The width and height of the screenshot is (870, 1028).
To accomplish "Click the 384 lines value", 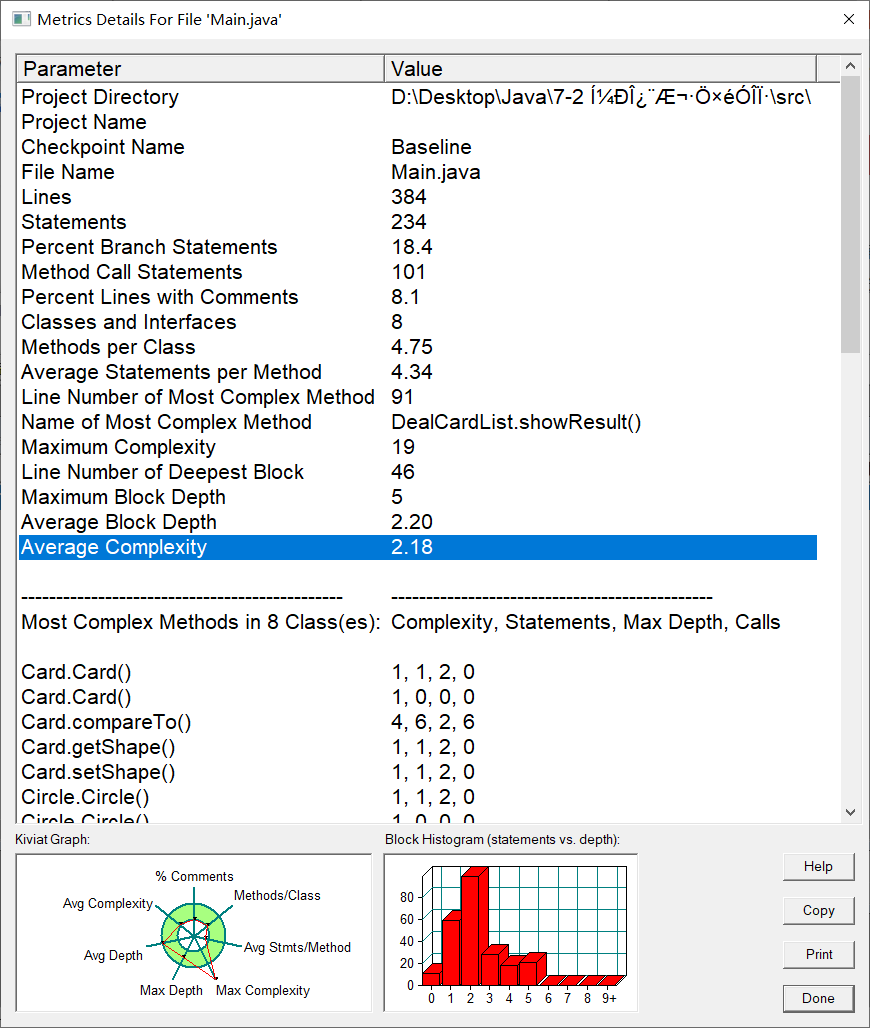I will coord(408,197).
